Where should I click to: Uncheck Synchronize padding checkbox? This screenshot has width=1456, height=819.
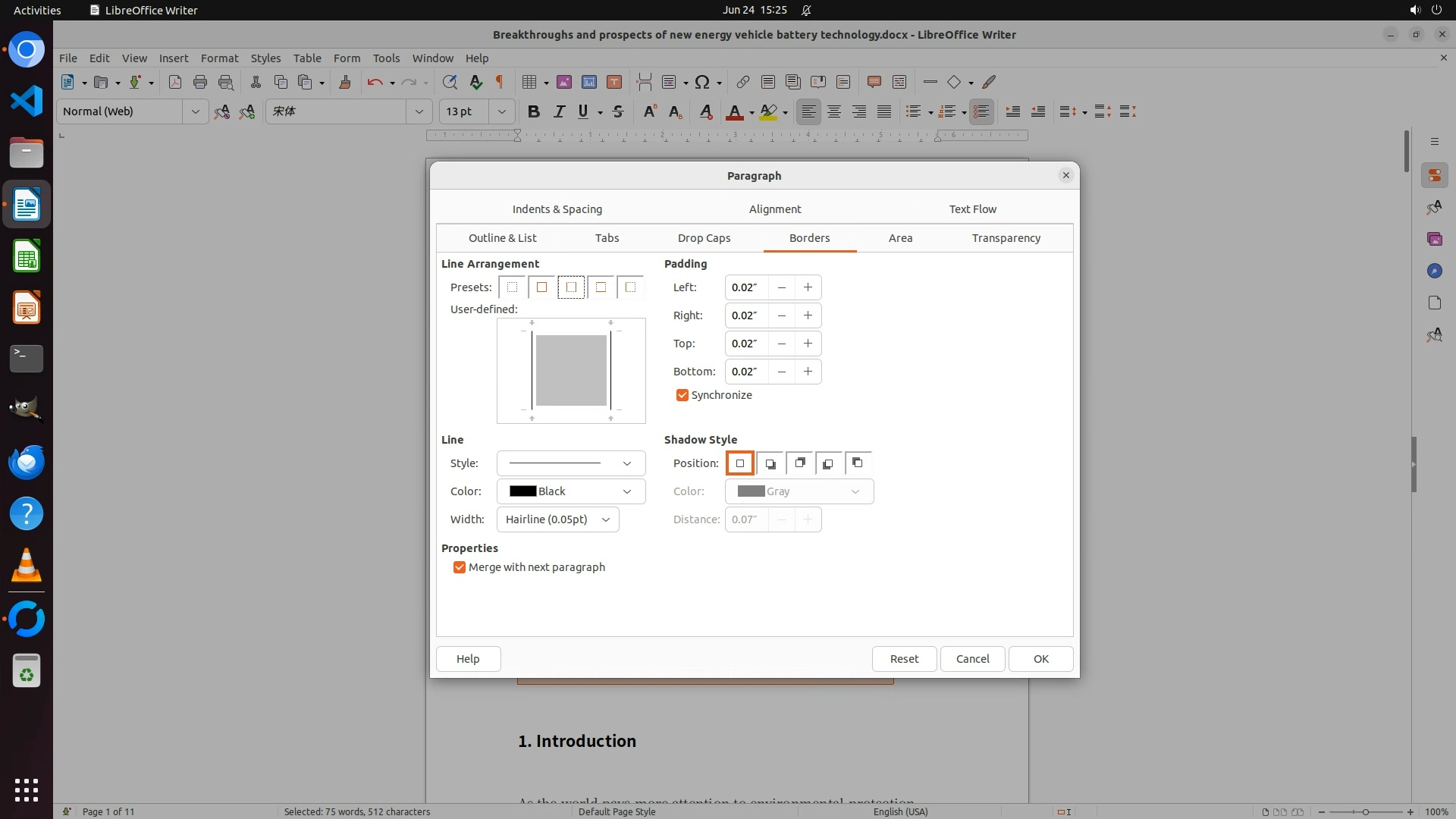[x=682, y=395]
